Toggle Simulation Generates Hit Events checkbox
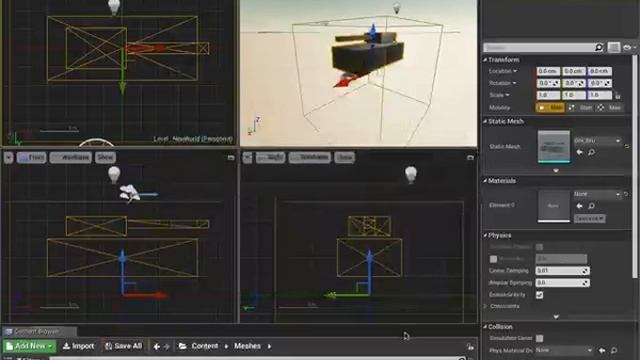 point(540,338)
